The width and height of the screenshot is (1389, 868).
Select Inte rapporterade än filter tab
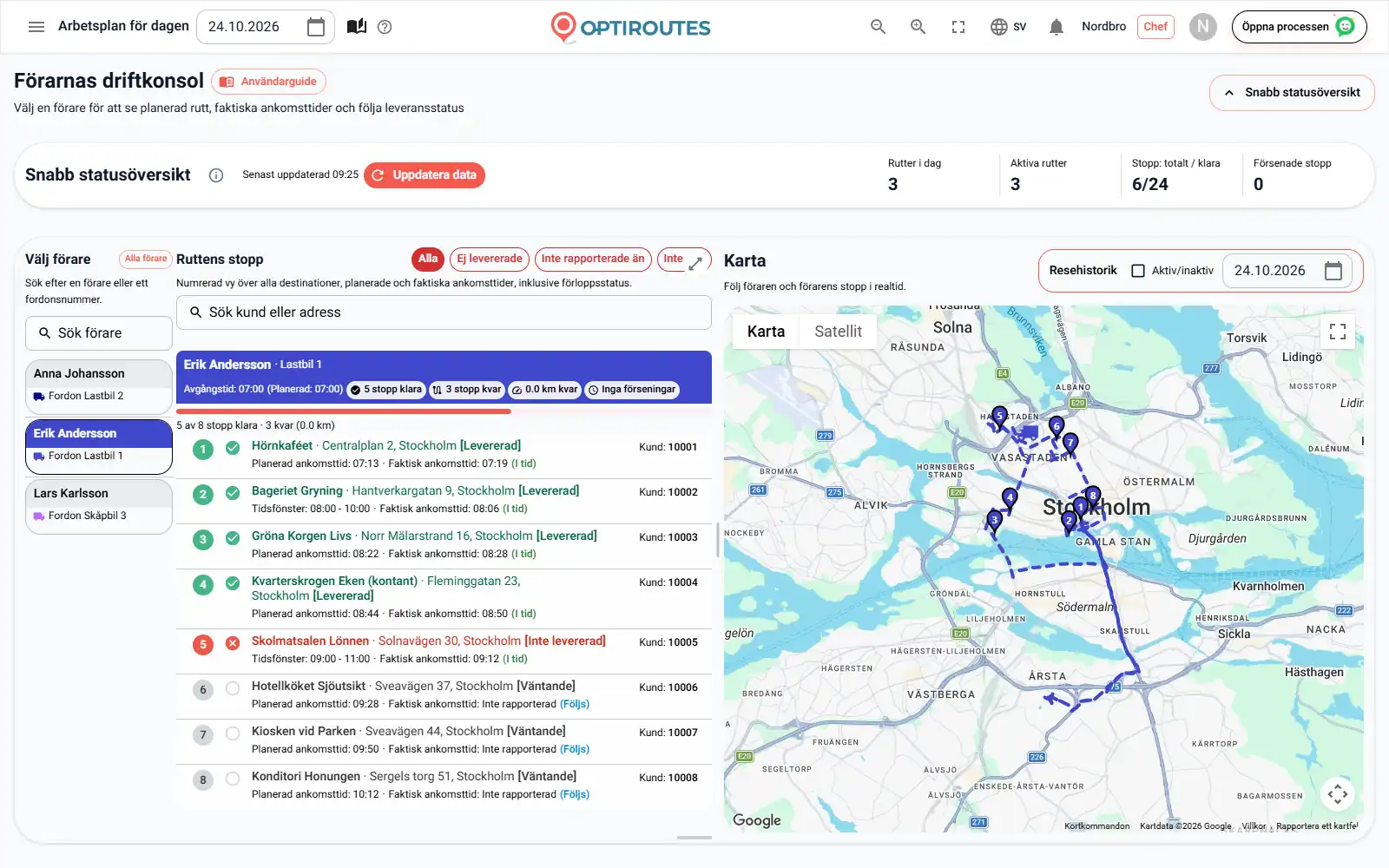pos(593,259)
